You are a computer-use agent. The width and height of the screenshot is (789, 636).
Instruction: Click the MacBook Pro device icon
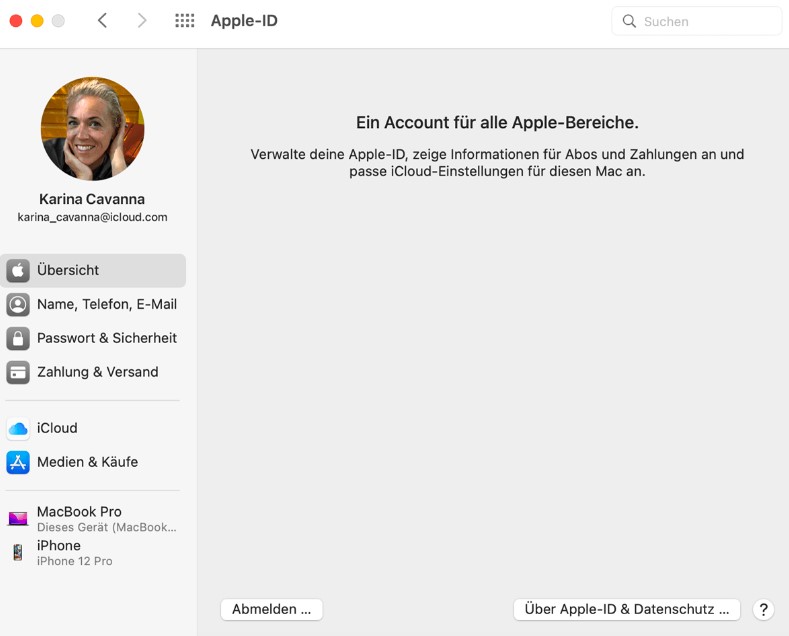pos(18,518)
